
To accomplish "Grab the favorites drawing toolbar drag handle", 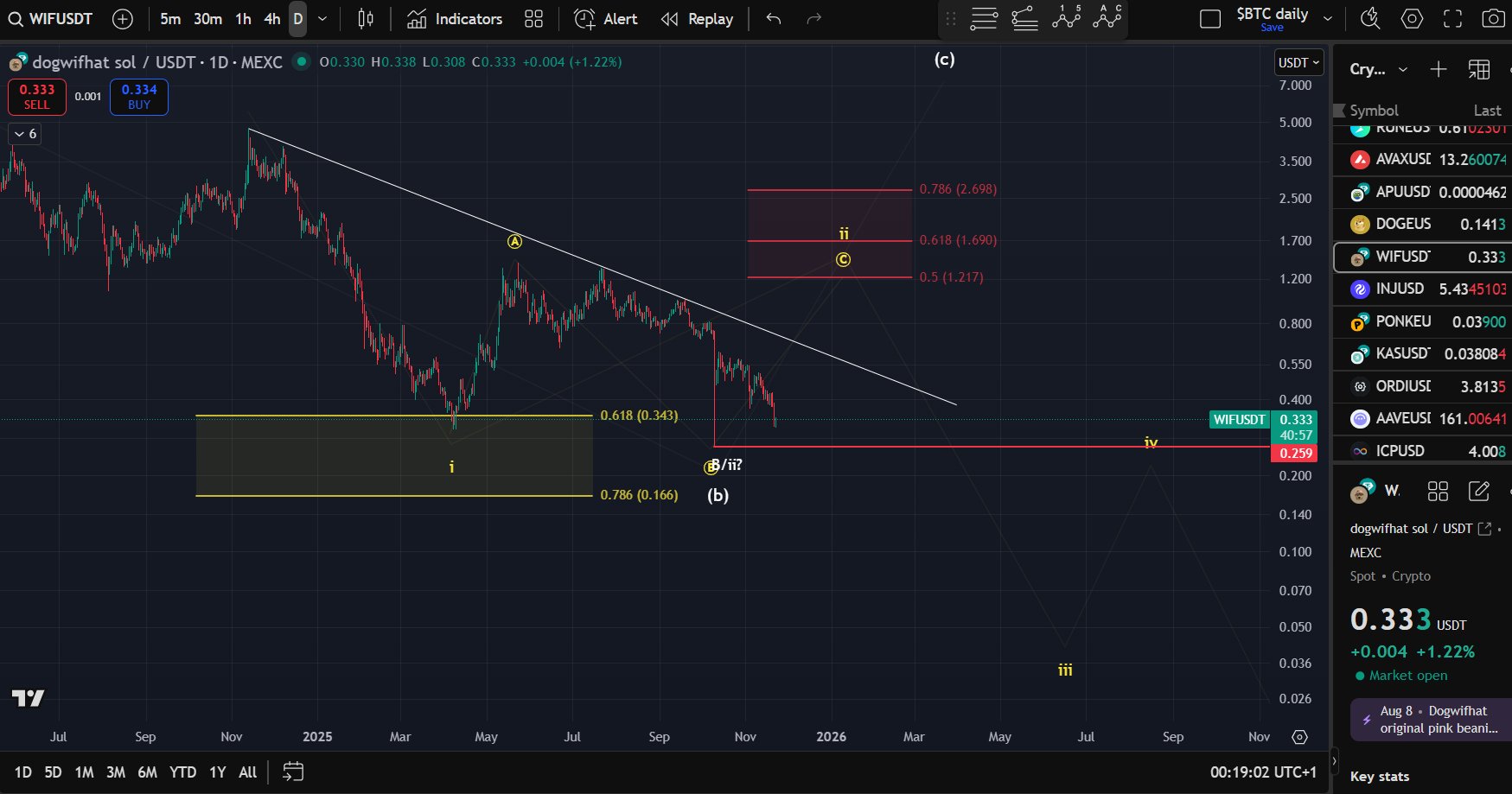I will tap(951, 19).
